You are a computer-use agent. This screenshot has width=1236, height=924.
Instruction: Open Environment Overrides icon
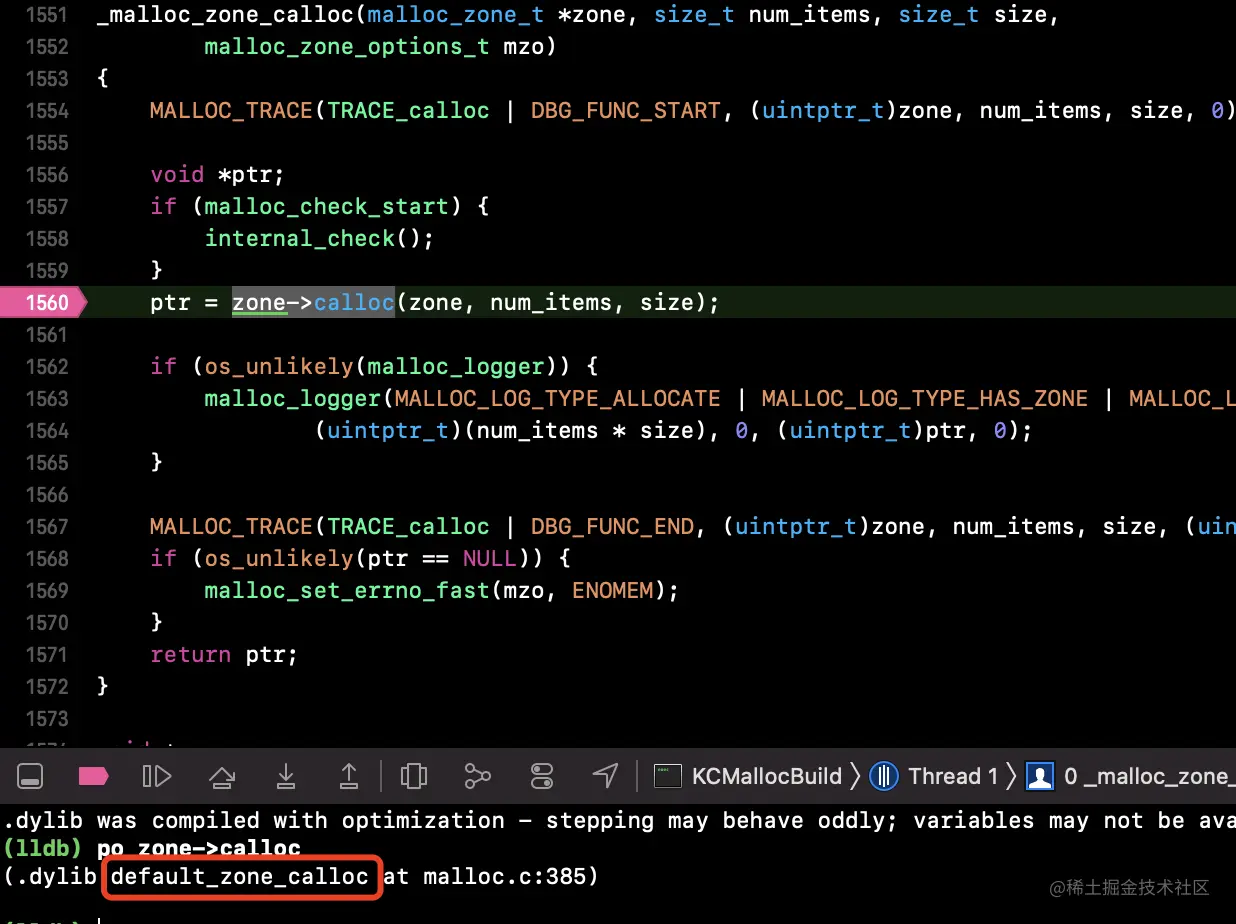tap(542, 776)
